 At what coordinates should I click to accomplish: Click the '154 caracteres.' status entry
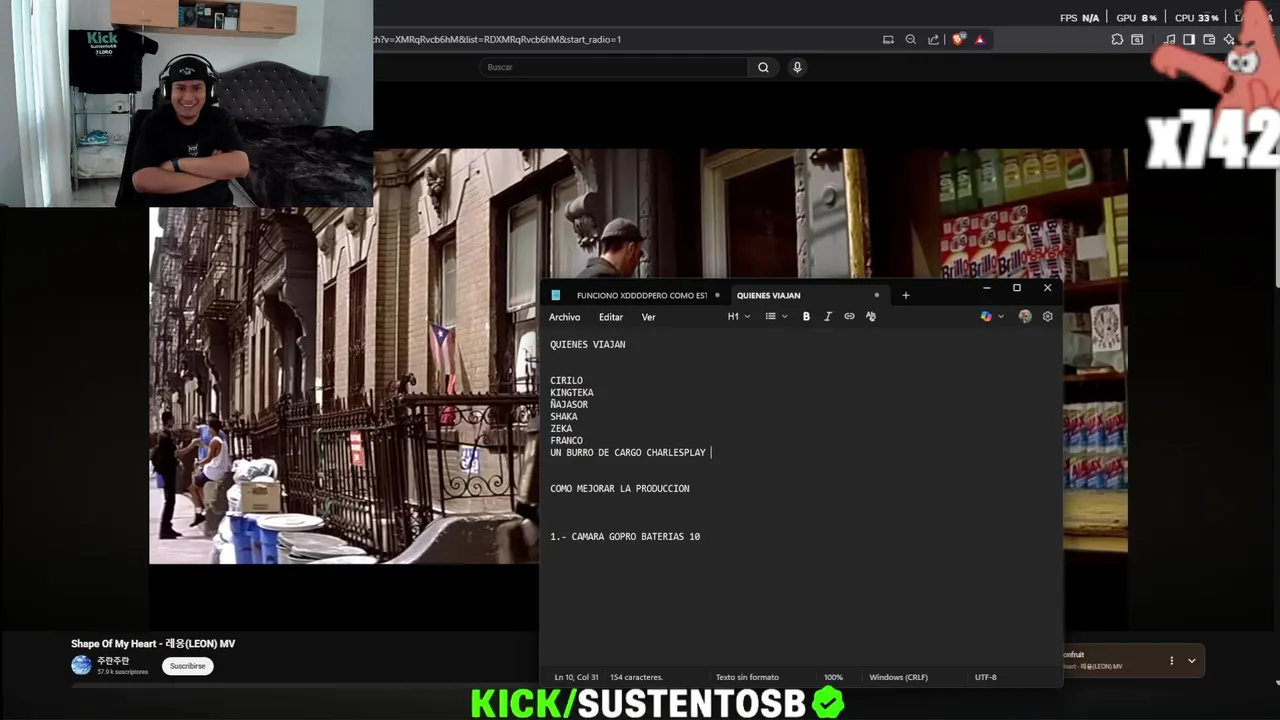[x=636, y=677]
